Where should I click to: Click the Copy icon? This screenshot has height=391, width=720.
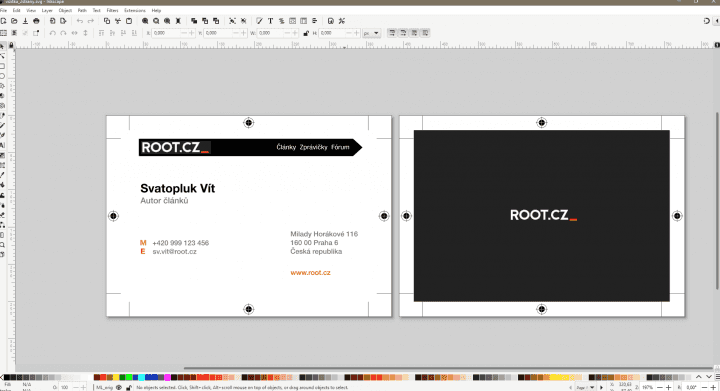[107, 21]
